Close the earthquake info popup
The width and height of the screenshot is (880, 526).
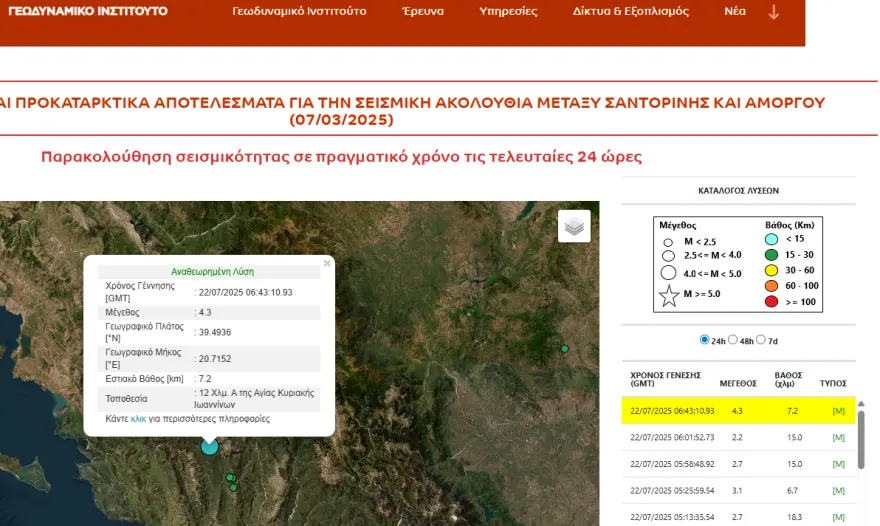pyautogui.click(x=327, y=263)
